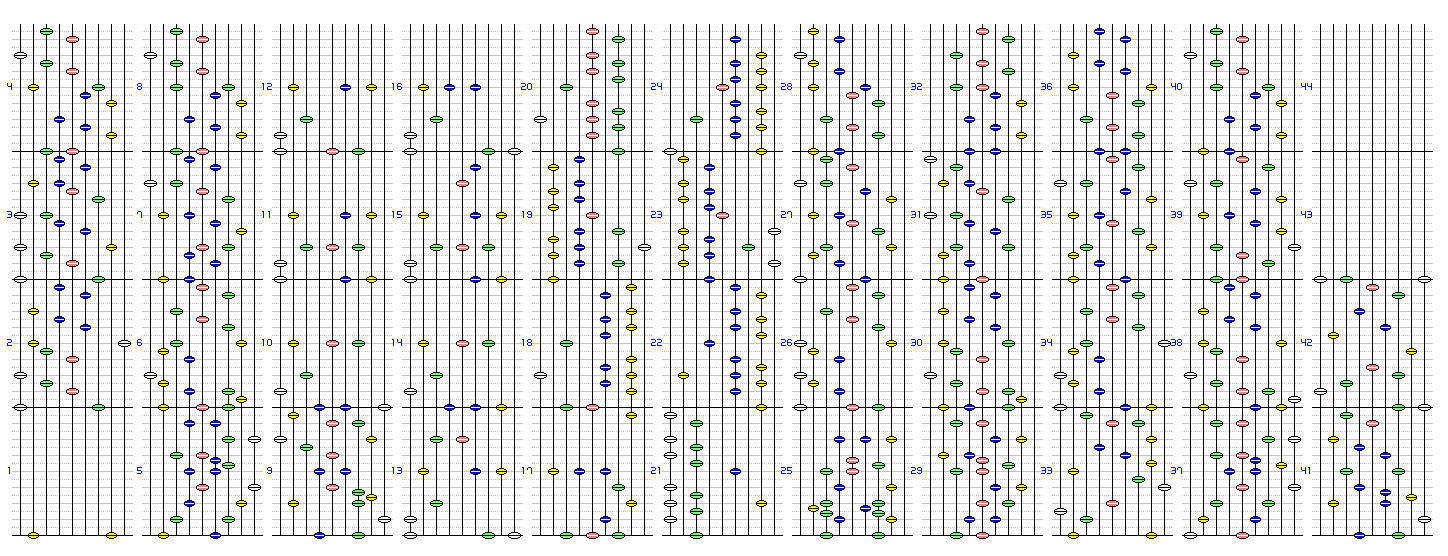Select measure number 23

pos(656,215)
